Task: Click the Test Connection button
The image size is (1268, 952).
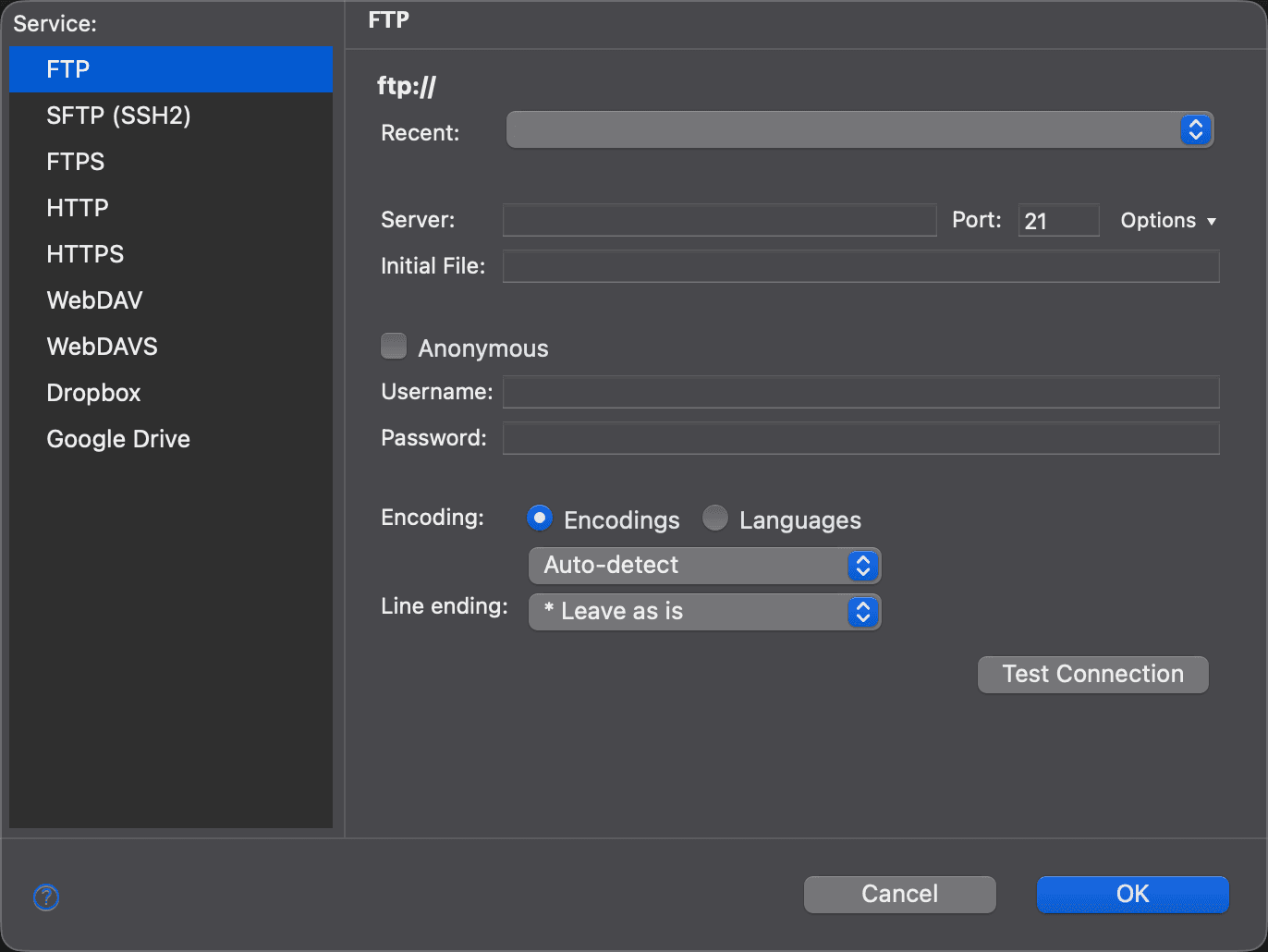Action: click(1093, 675)
